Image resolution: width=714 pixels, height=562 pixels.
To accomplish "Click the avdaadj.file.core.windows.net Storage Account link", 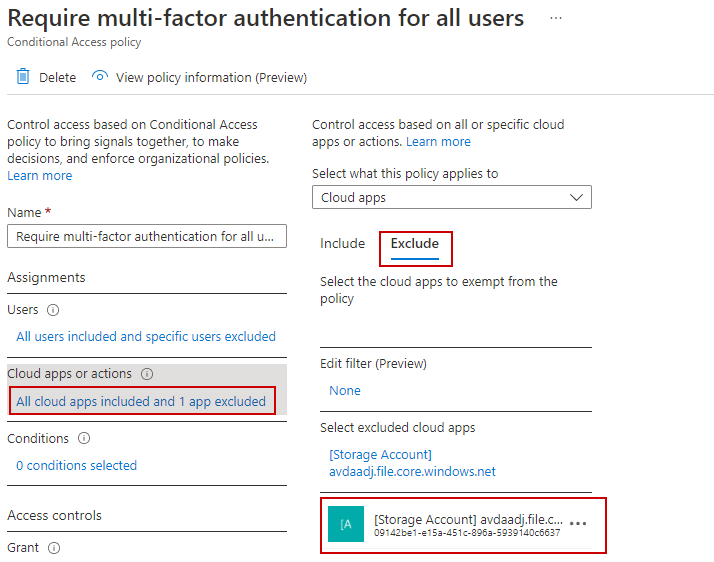I will (x=412, y=464).
